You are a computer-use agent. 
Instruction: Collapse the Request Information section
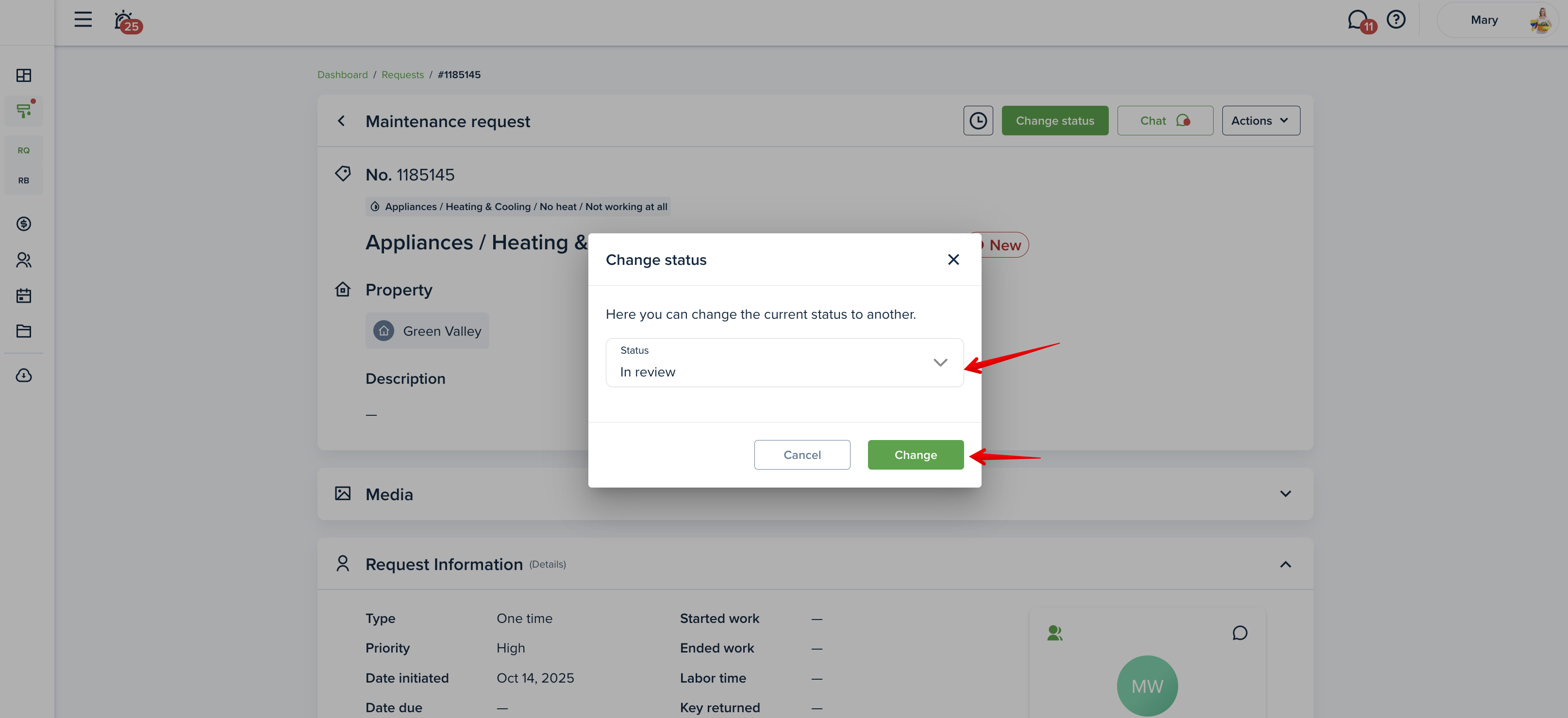click(x=1285, y=565)
